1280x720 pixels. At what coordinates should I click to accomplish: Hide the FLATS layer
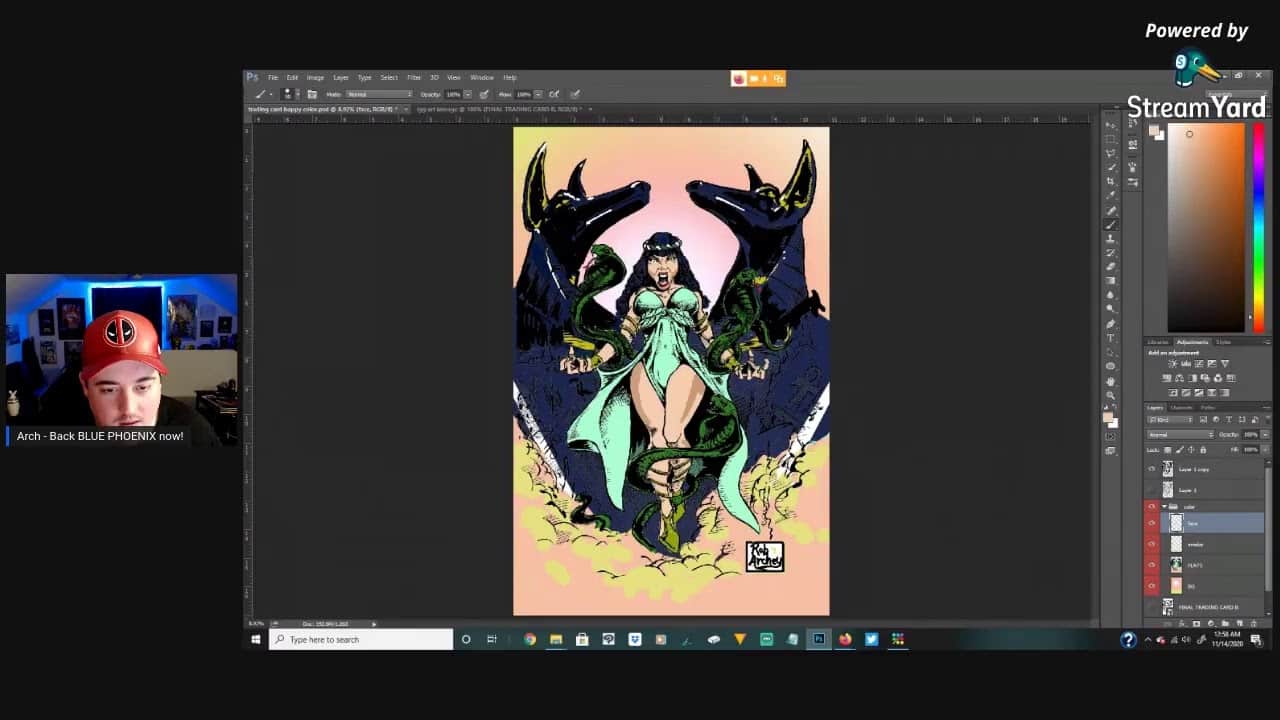pos(1151,565)
